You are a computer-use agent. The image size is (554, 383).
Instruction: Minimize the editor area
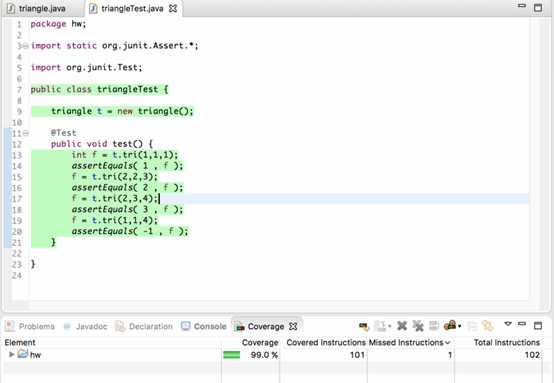coord(522,6)
